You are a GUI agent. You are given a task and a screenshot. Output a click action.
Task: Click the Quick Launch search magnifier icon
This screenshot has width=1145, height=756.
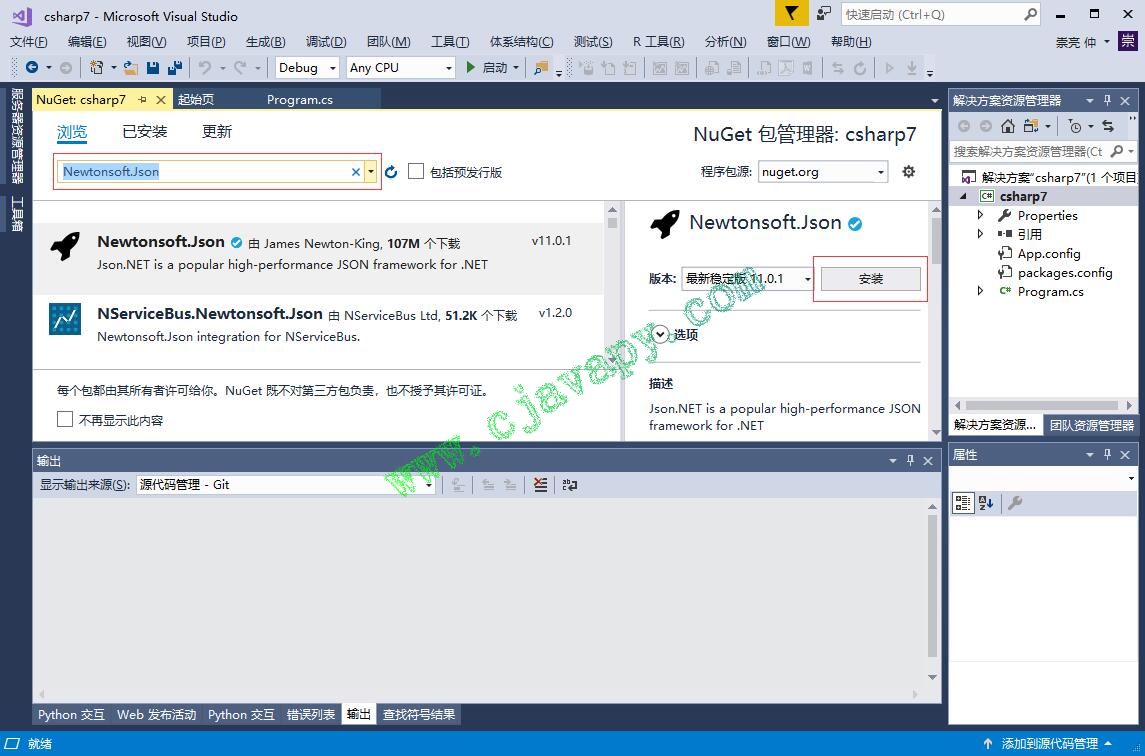(x=1030, y=14)
